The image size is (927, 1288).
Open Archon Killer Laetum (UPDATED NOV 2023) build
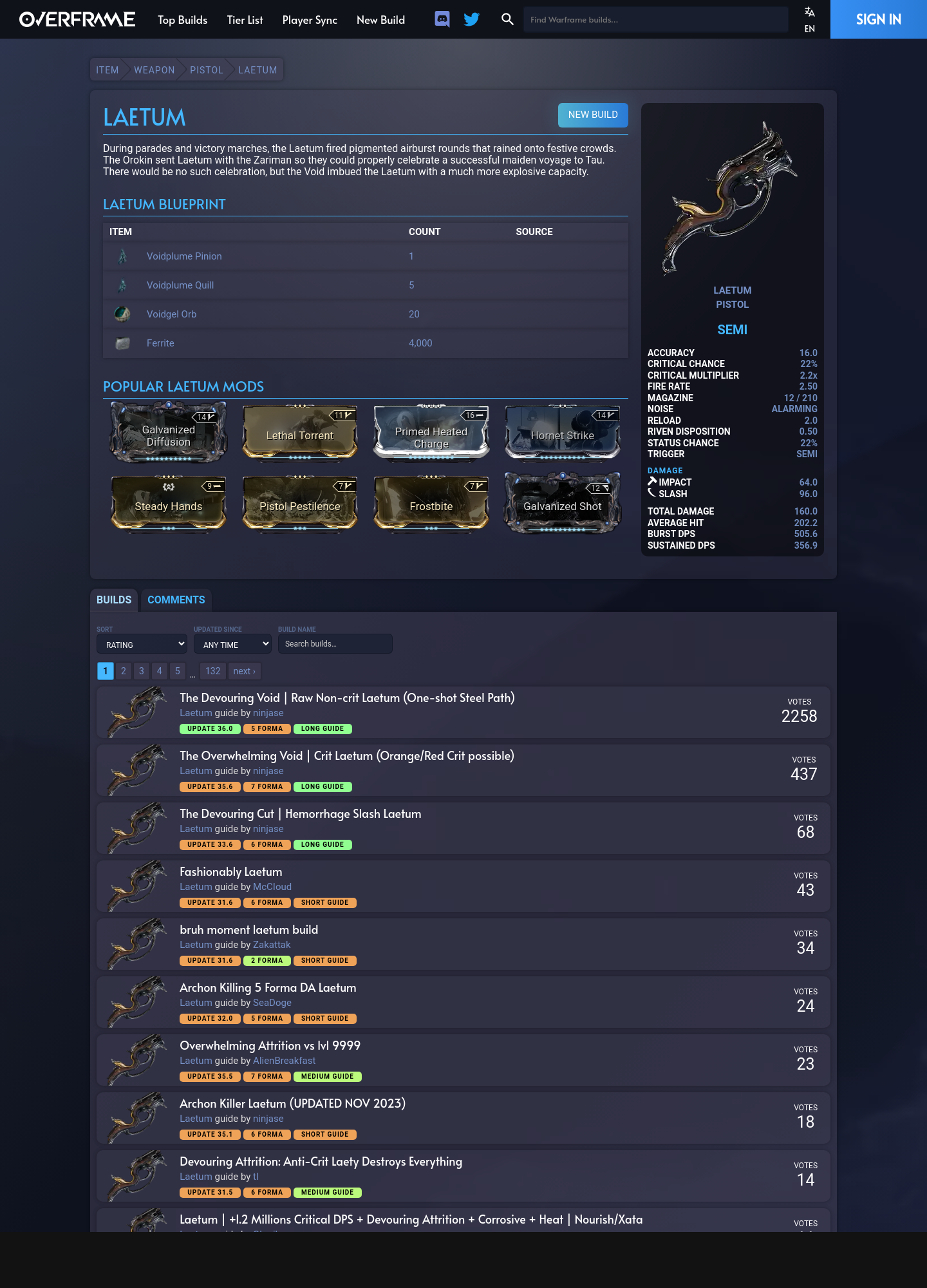tap(293, 1104)
